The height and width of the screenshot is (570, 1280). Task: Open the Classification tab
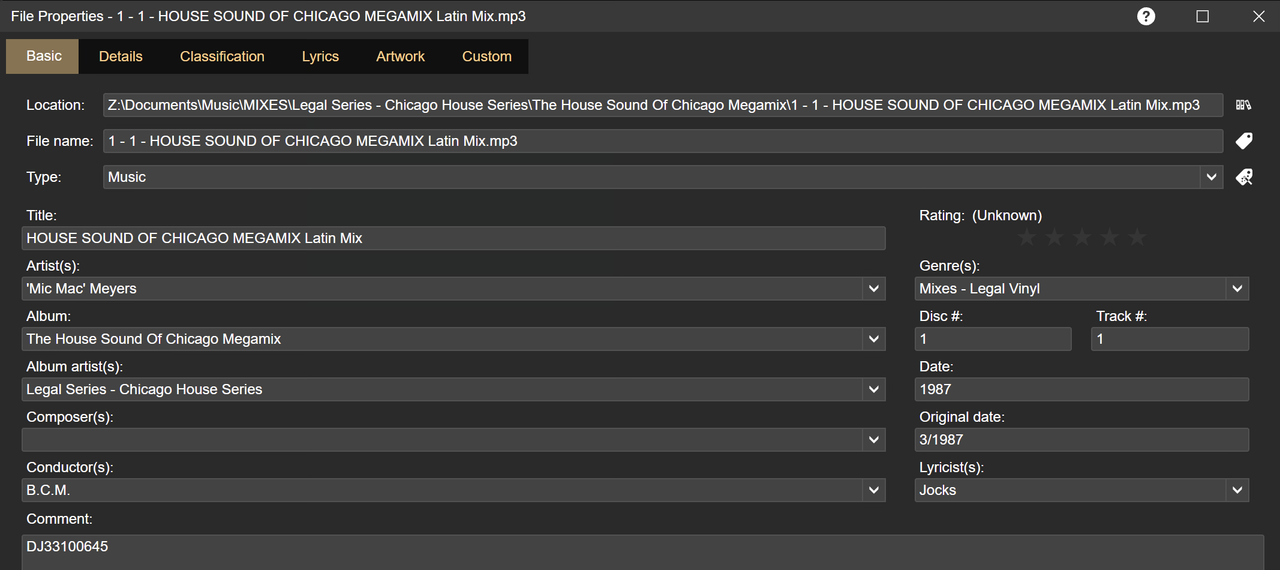coord(222,56)
